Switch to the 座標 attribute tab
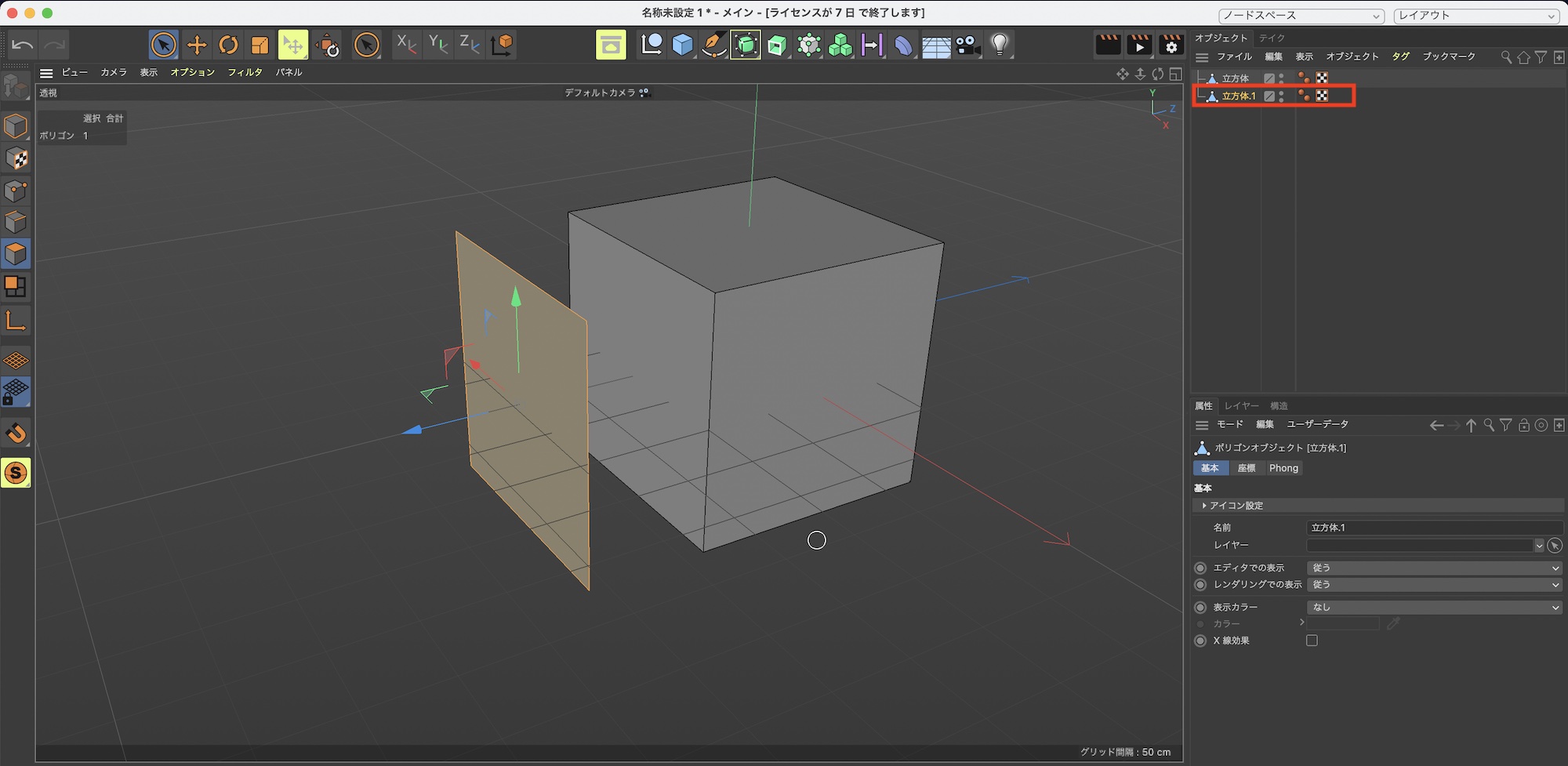Screen dimensions: 1568x766 tap(1246, 468)
